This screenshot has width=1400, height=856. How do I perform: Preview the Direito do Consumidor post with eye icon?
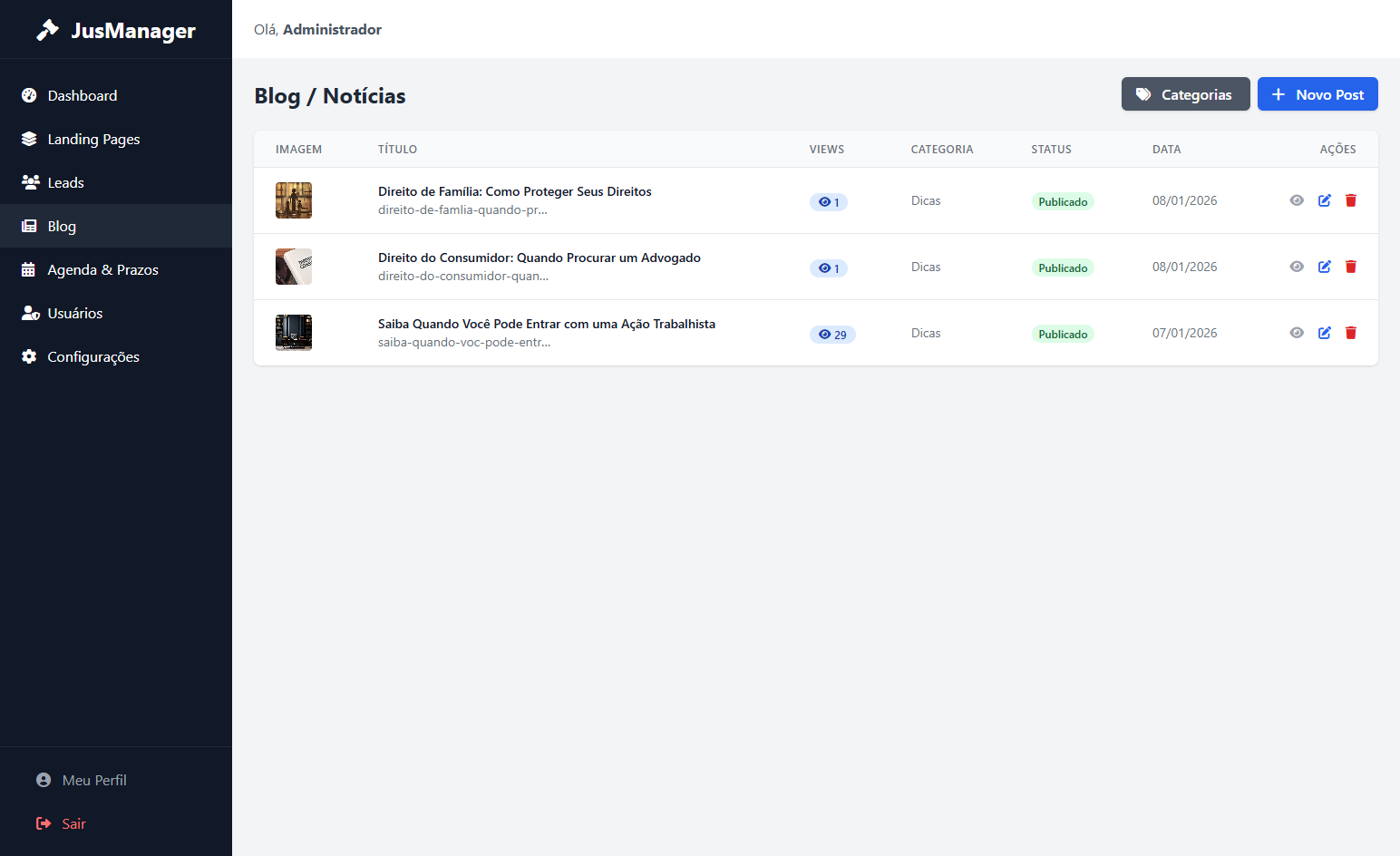[1297, 267]
